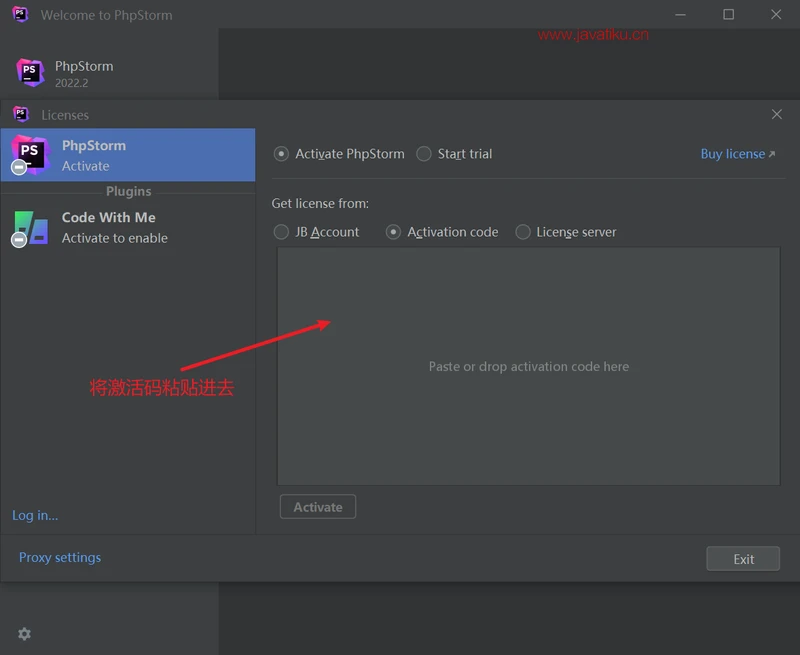This screenshot has width=800, height=655.
Task: Choose JB Account as the license source
Action: [281, 232]
